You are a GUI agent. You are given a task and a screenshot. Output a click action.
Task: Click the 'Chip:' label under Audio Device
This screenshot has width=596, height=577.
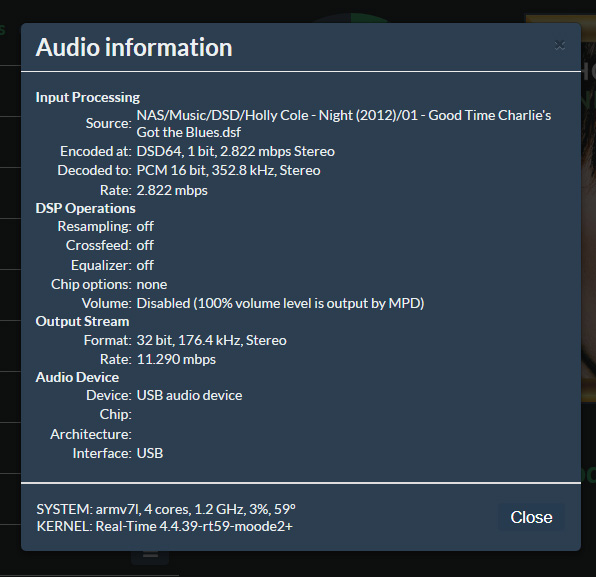click(116, 414)
